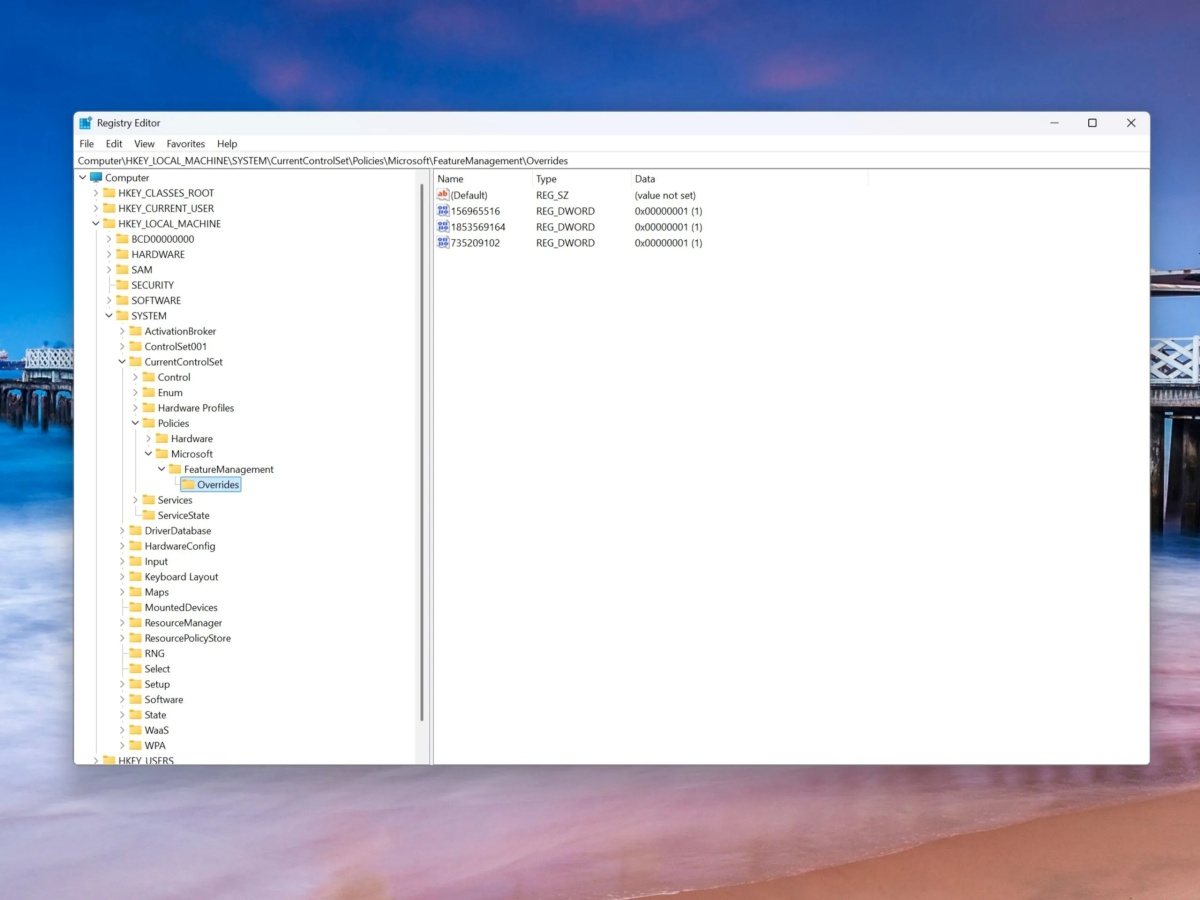
Task: Open the Edit menu
Action: pos(113,143)
